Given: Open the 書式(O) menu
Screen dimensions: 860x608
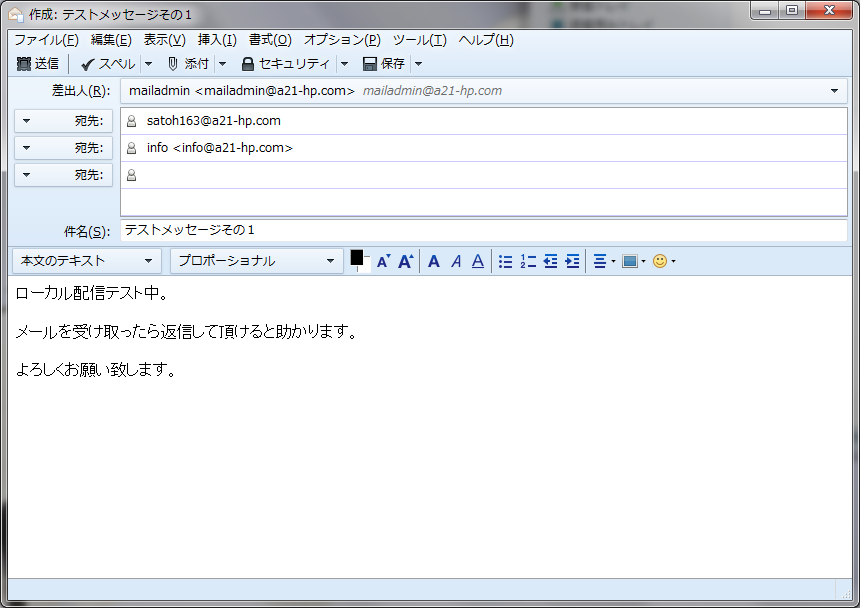Looking at the screenshot, I should [x=270, y=39].
